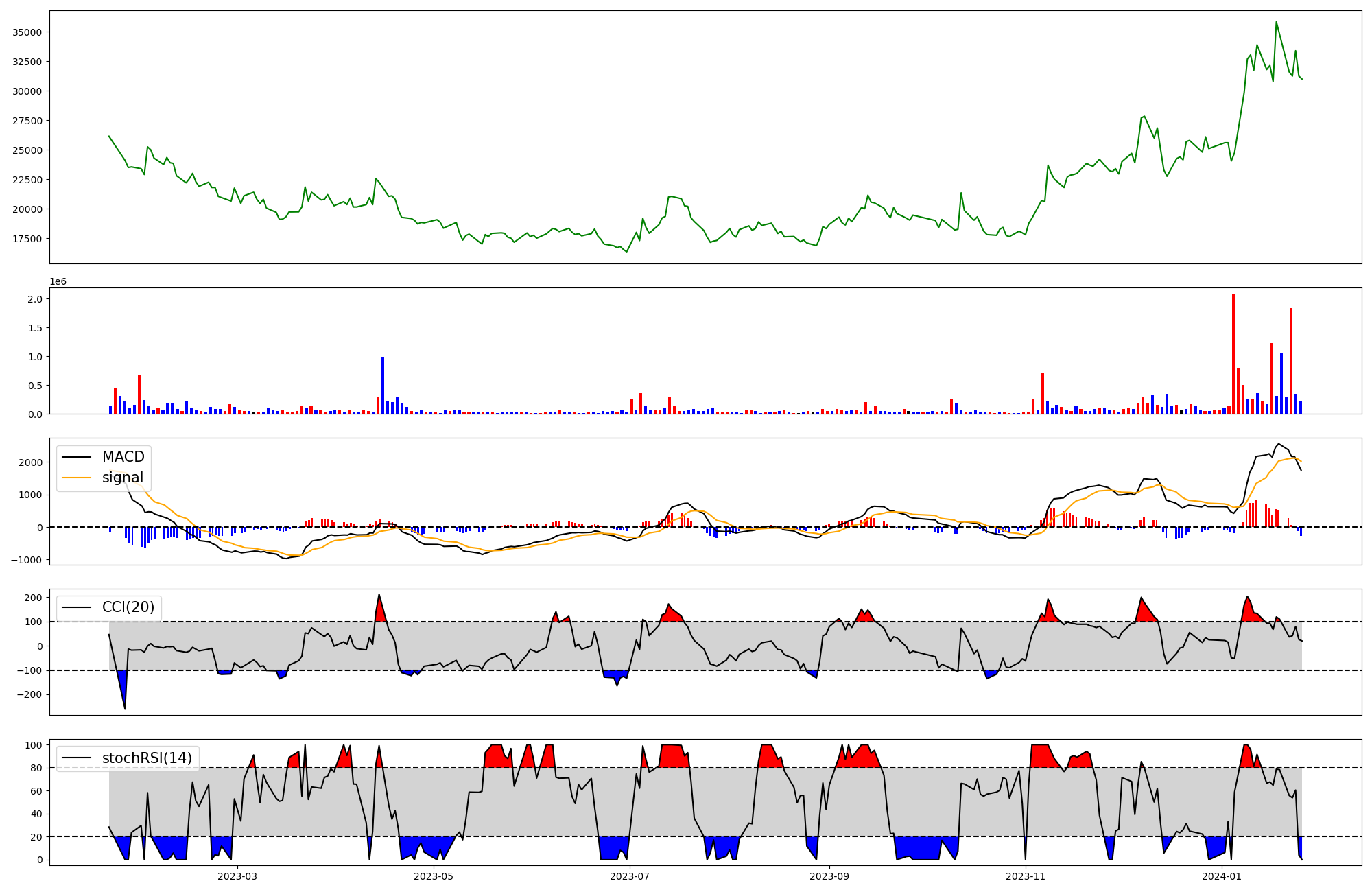This screenshot has width=1372, height=892.
Task: Click the 80 label on stochRSI axis
Action: pos(36,768)
